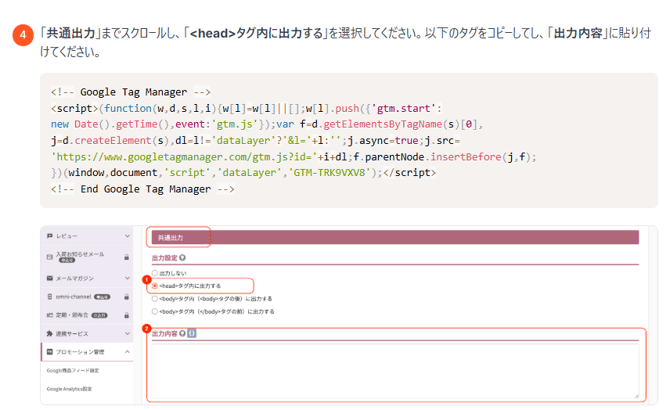The height and width of the screenshot is (410, 670).
Task: Select <body>タグの後 output radio option
Action: pos(154,298)
